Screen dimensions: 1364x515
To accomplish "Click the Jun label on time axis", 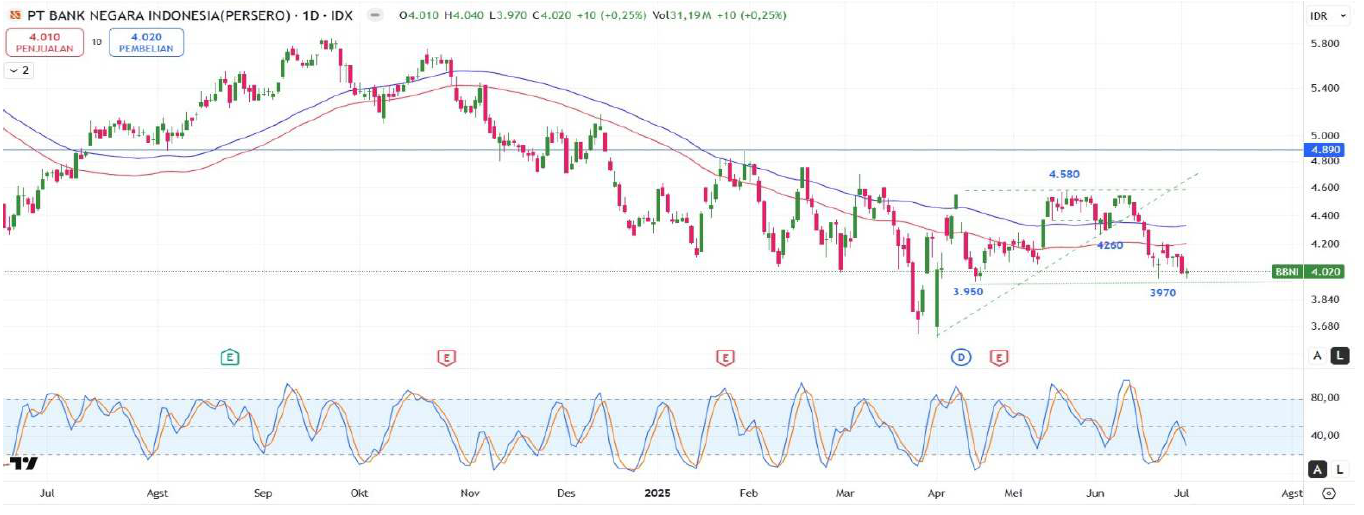I will pyautogui.click(x=1095, y=493).
